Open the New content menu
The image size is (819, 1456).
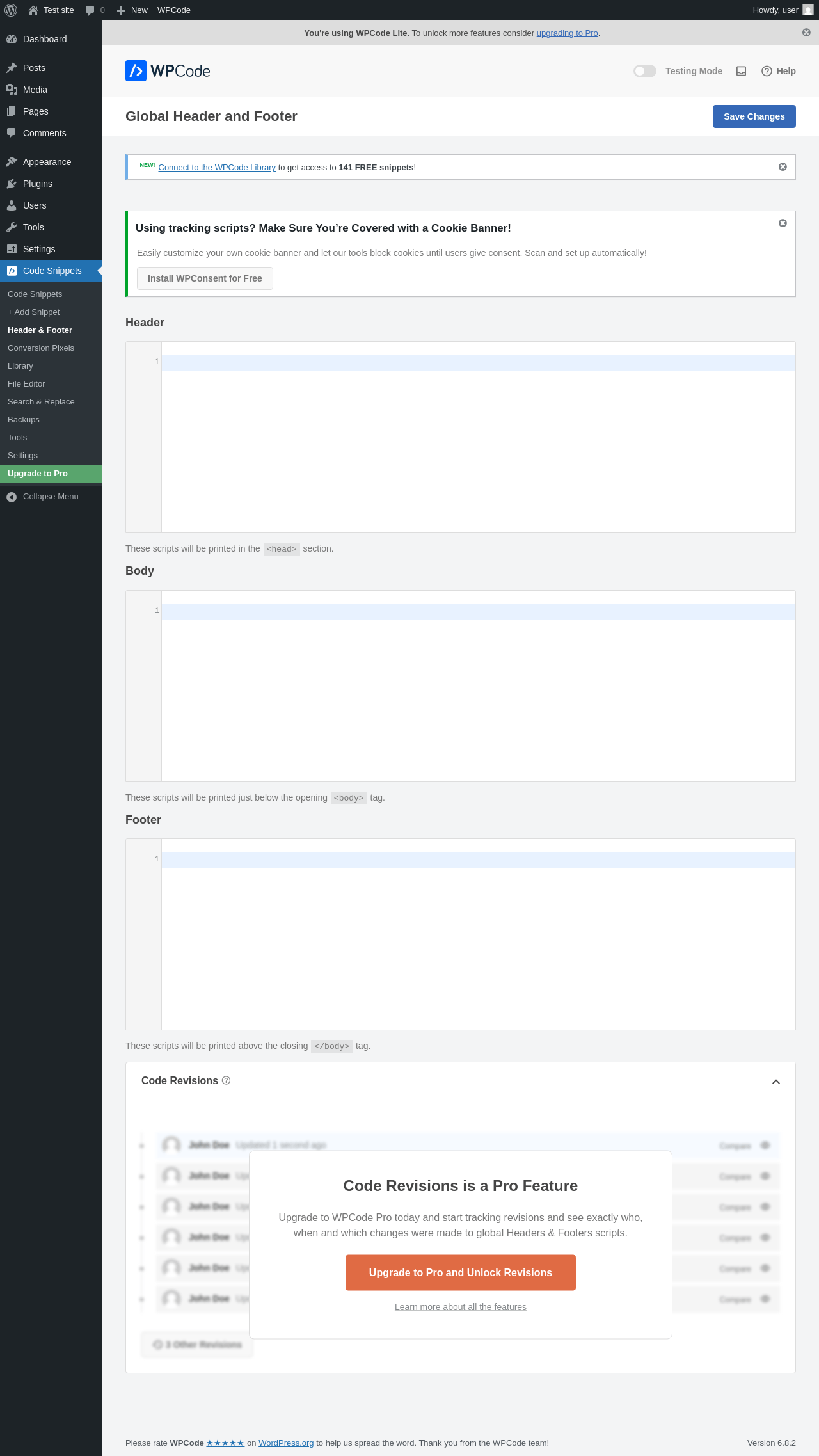[x=132, y=10]
